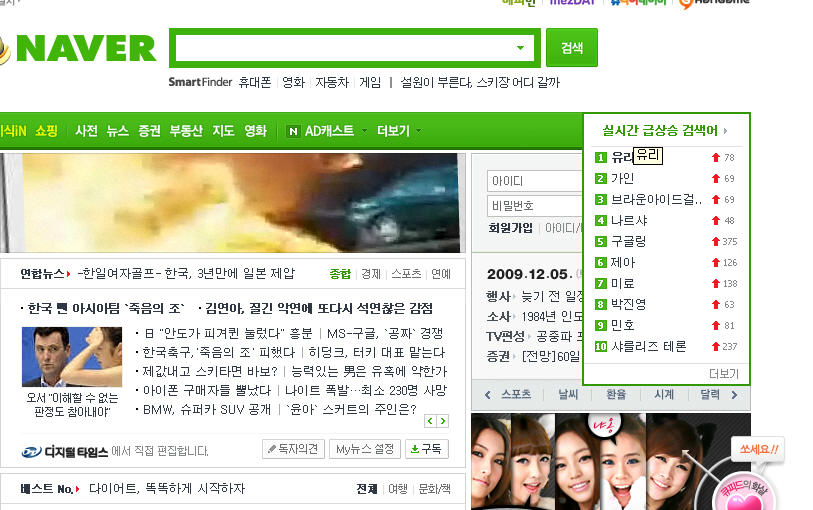The width and height of the screenshot is (813, 510).
Task: Switch news to the 종합 tab
Action: click(x=340, y=274)
